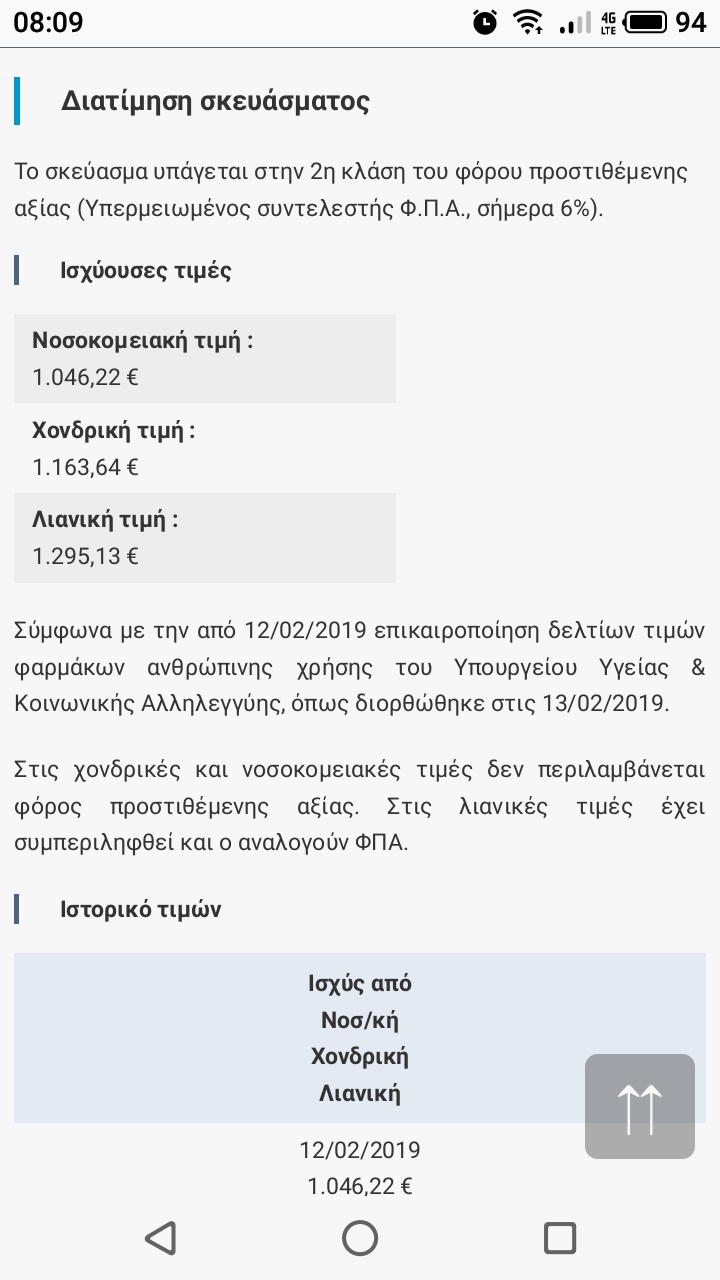720x1280 pixels.
Task: Tap the Wi-Fi status icon
Action: coord(527,22)
